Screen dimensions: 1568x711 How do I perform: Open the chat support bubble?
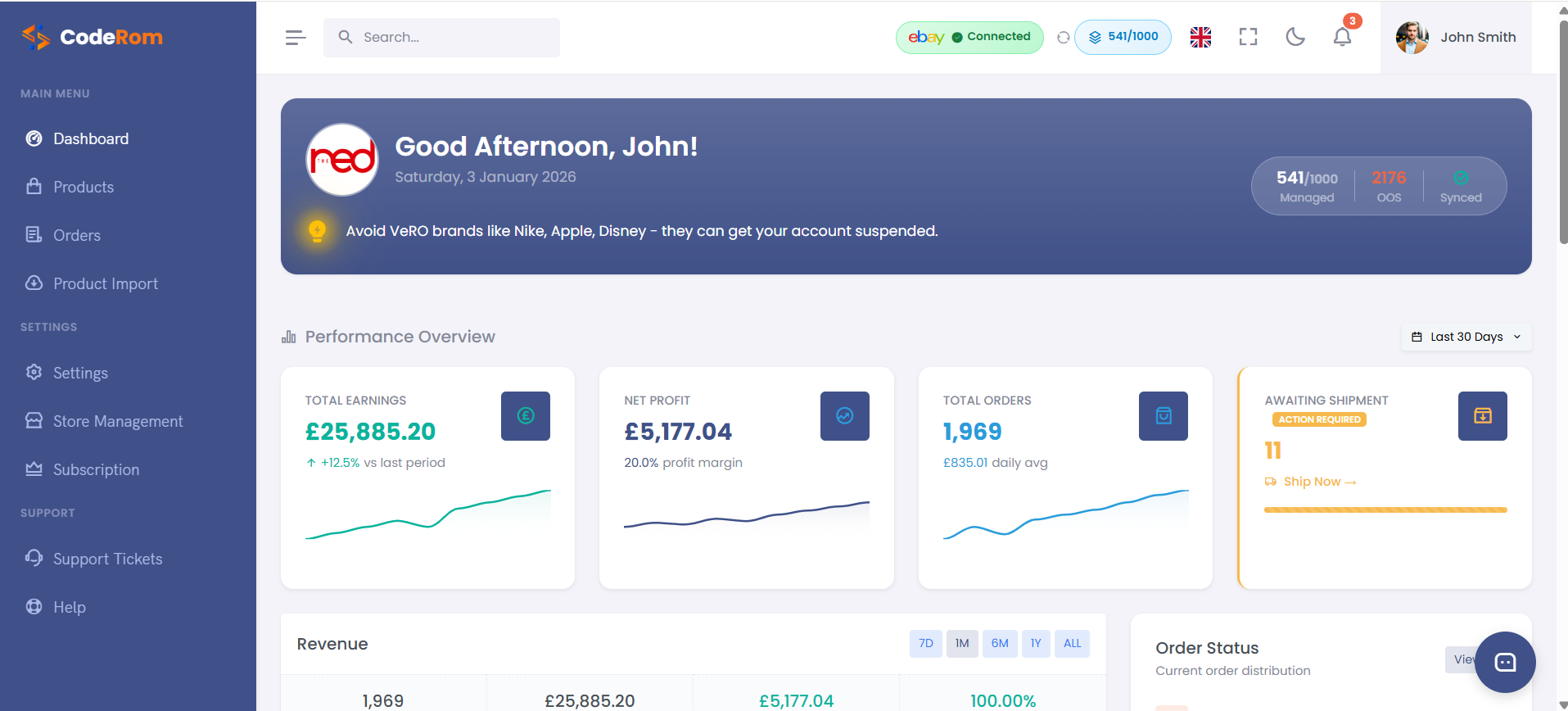coord(1505,662)
